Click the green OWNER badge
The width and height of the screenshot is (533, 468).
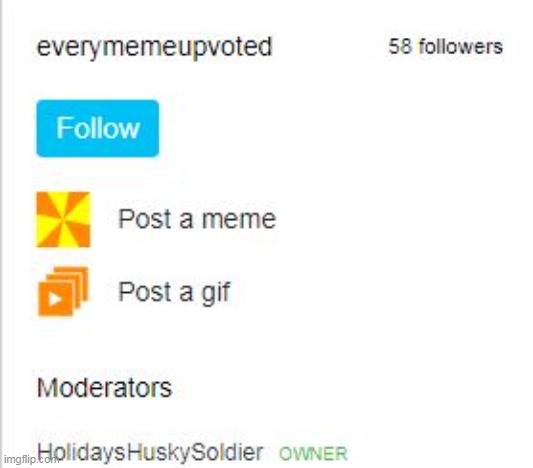tap(313, 454)
